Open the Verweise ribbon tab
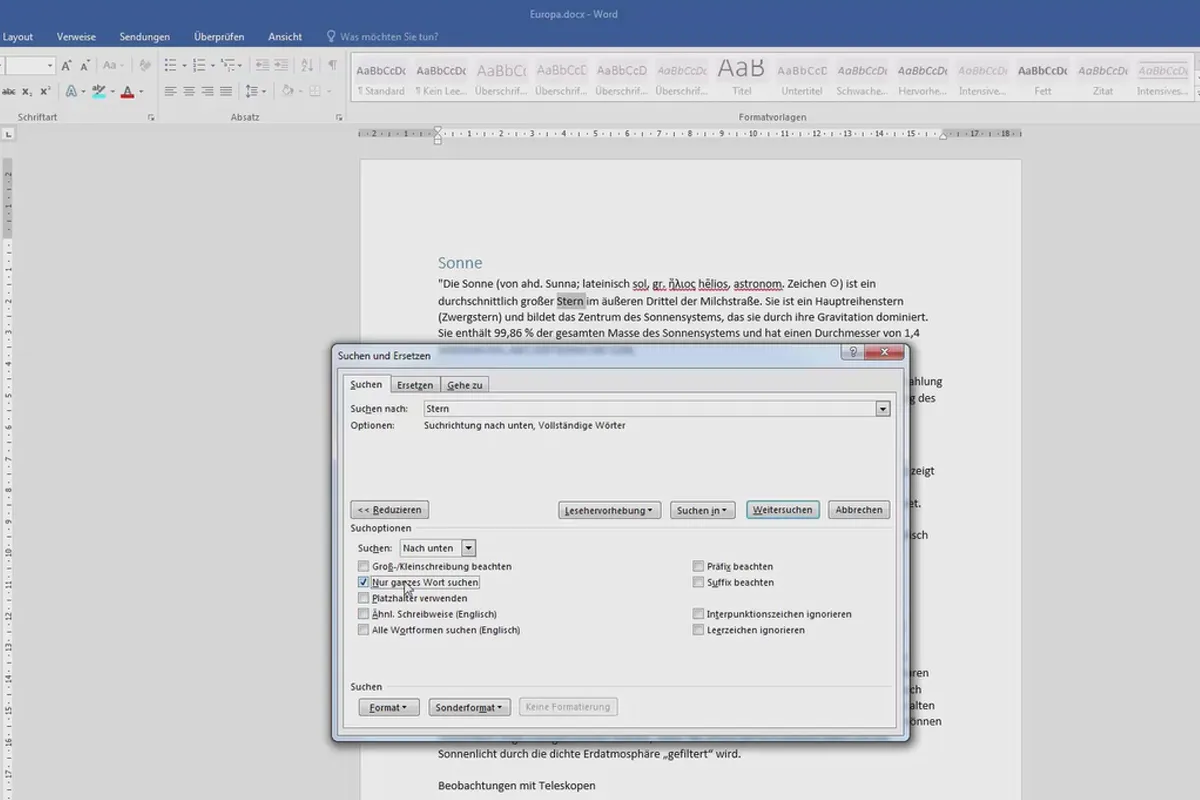Image resolution: width=1200 pixels, height=800 pixels. tap(77, 37)
